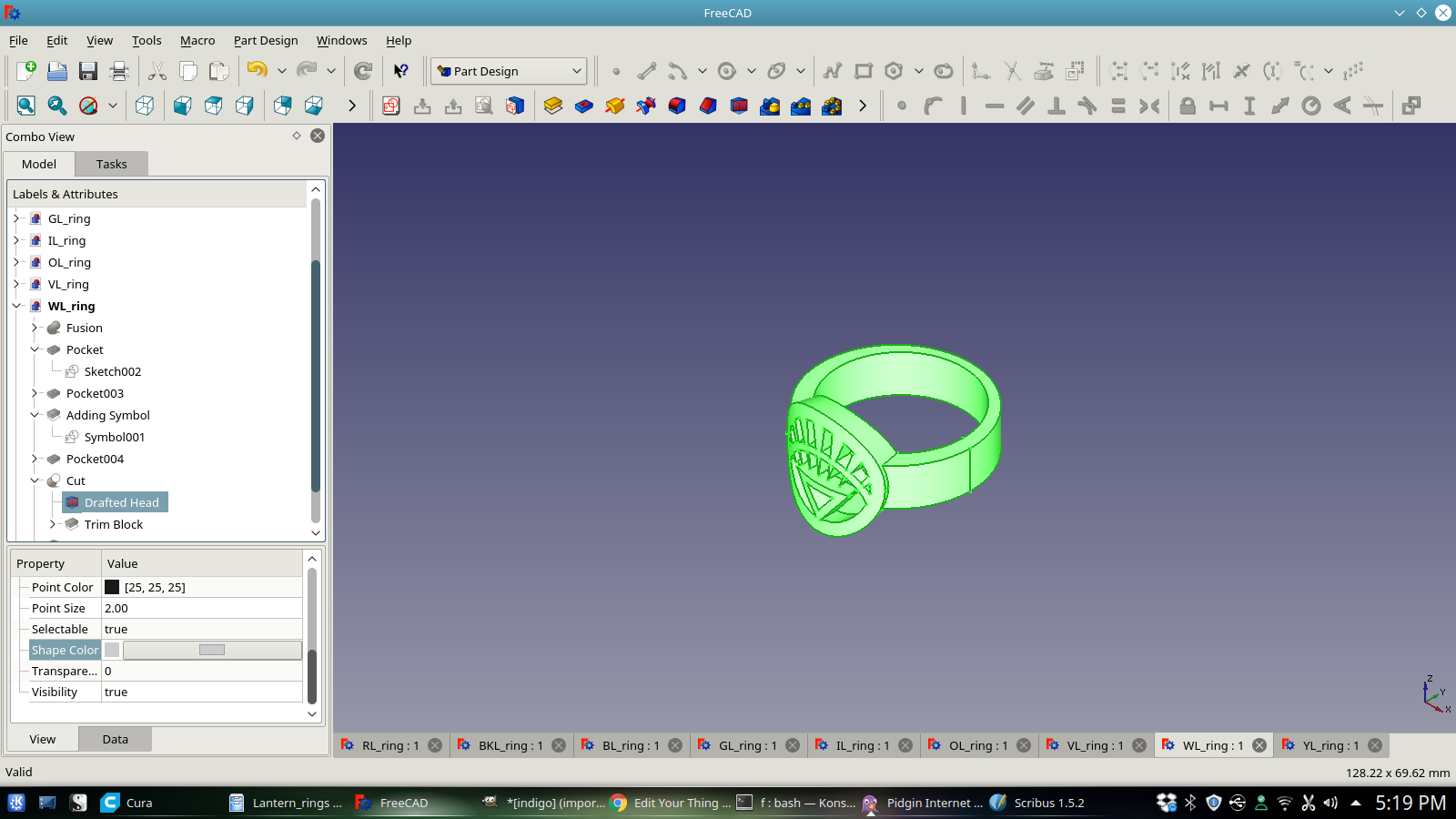Open undo history dropdown arrow

(x=282, y=71)
